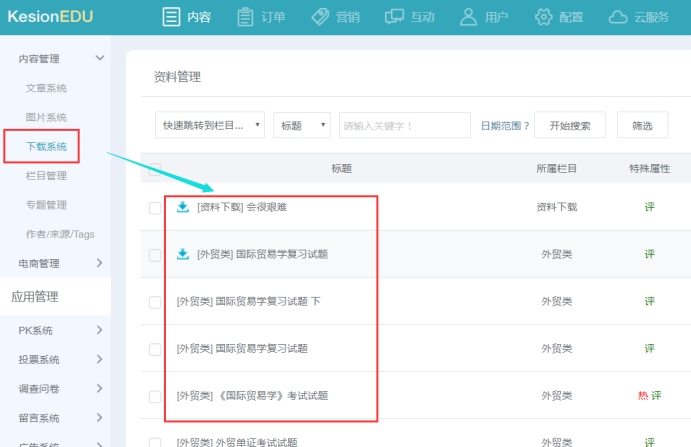Collapse the 内容管理 sidebar section
Screen dimensions: 691x447
100,58
